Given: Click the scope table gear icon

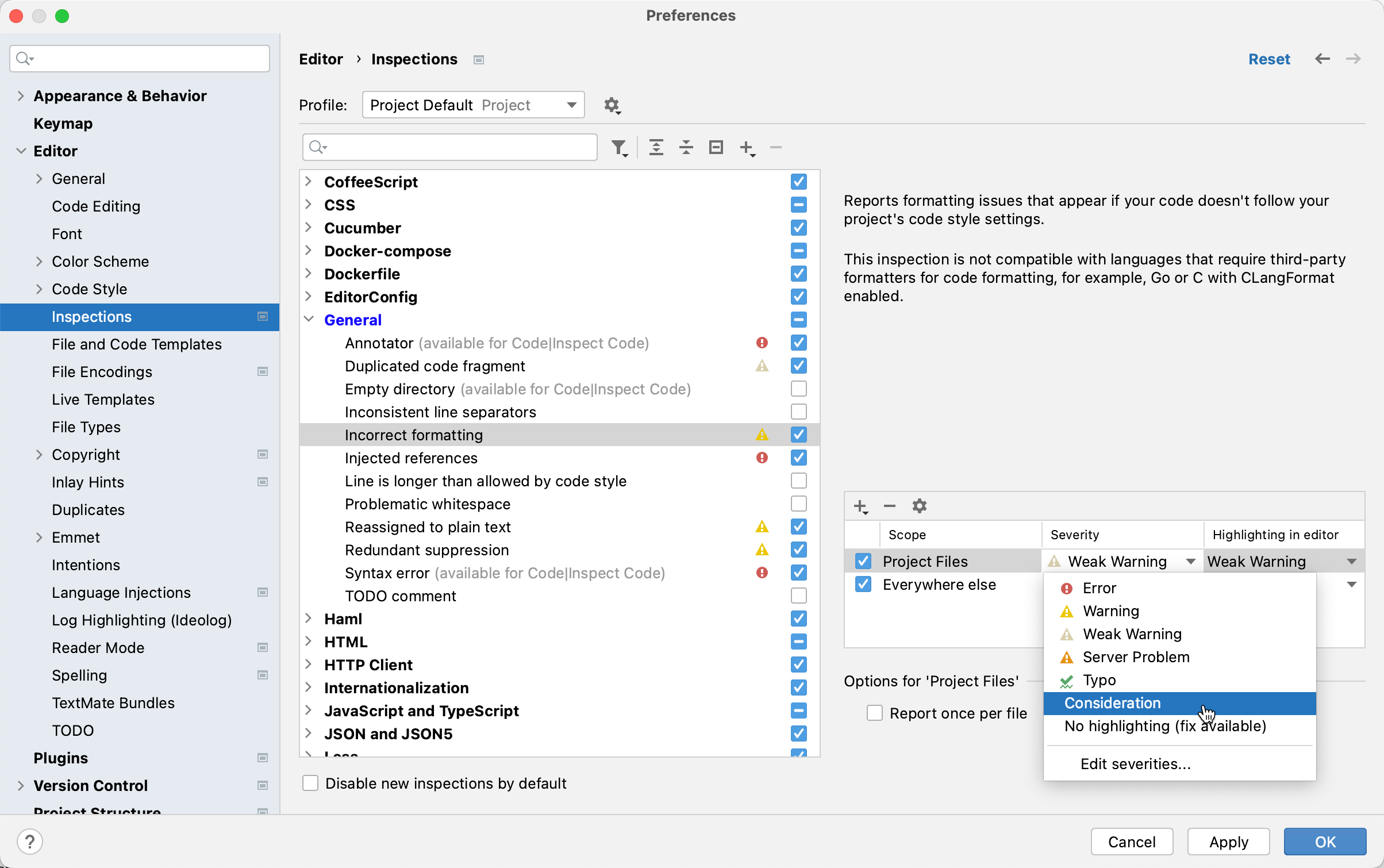Looking at the screenshot, I should [919, 506].
